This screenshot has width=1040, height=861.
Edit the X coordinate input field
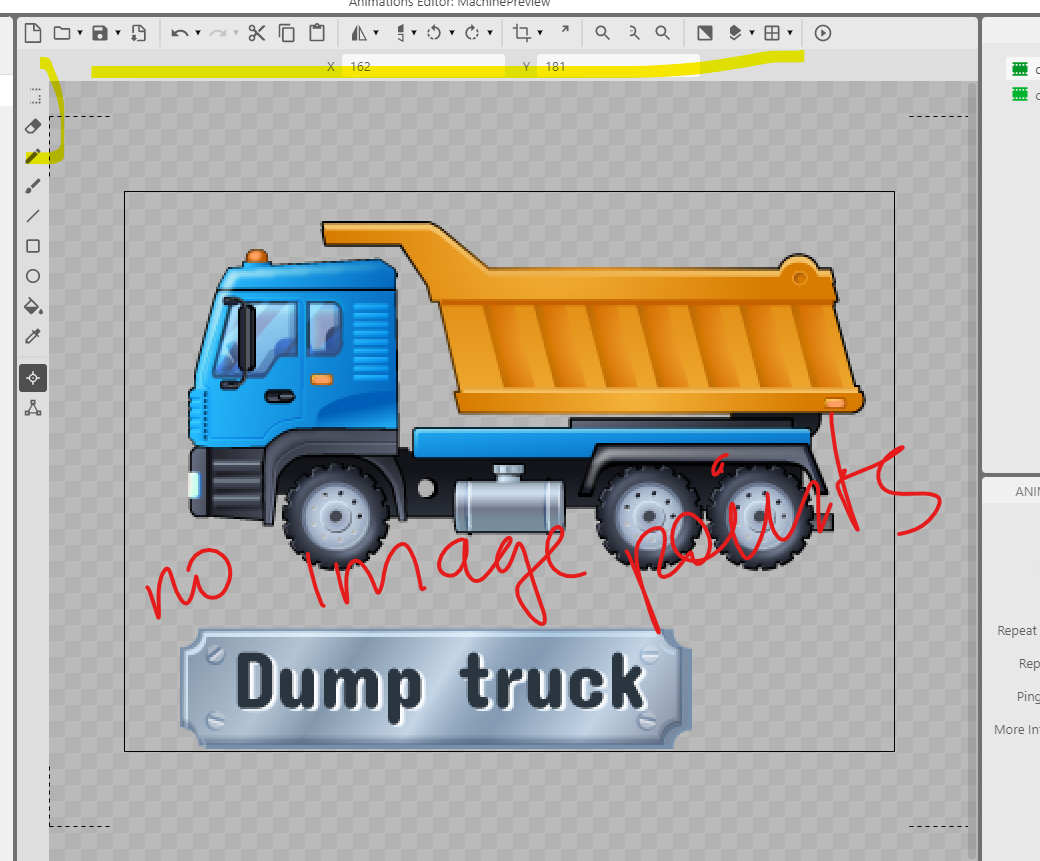point(420,66)
